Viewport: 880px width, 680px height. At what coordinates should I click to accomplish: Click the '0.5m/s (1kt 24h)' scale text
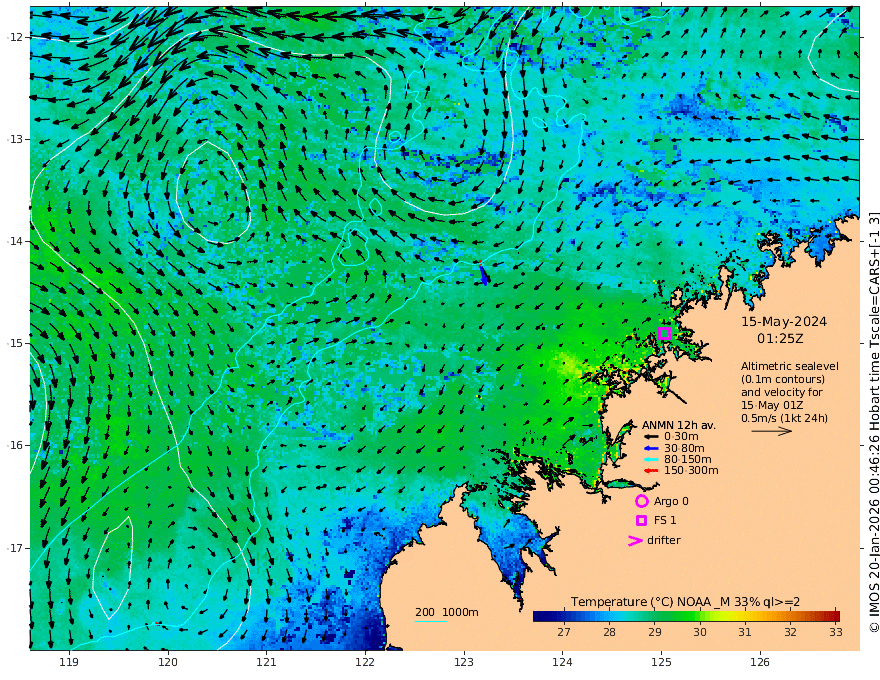click(784, 418)
